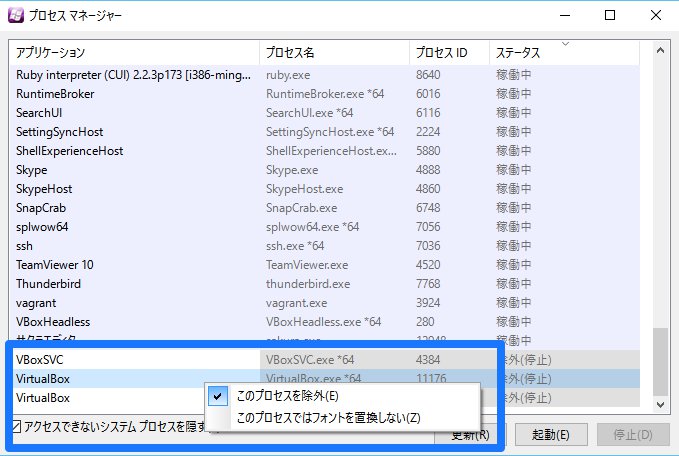
Task: Click process ID 4384
Action: (428, 360)
